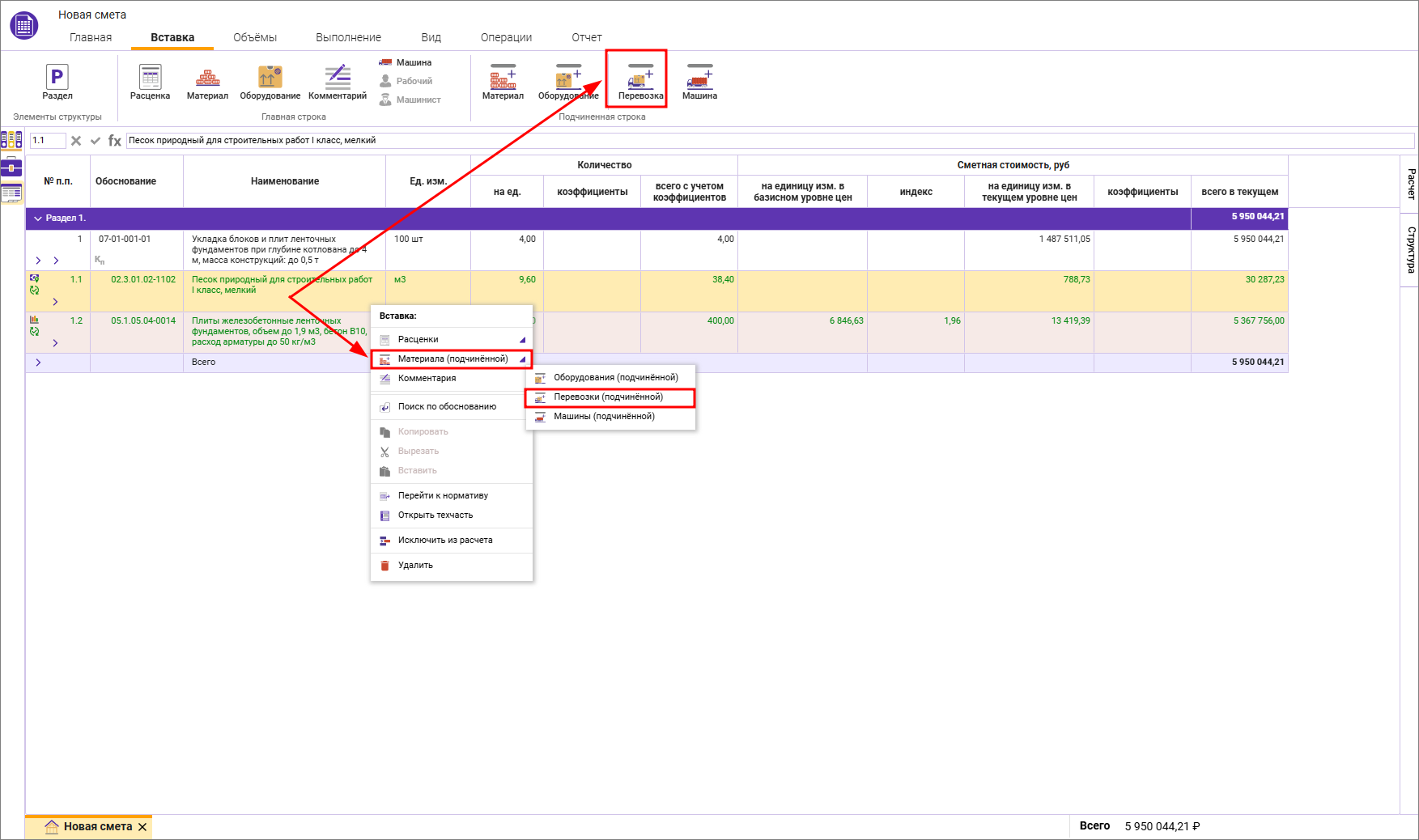The width and height of the screenshot is (1419, 840).
Task: Click the Материал main row icon
Action: 207,78
